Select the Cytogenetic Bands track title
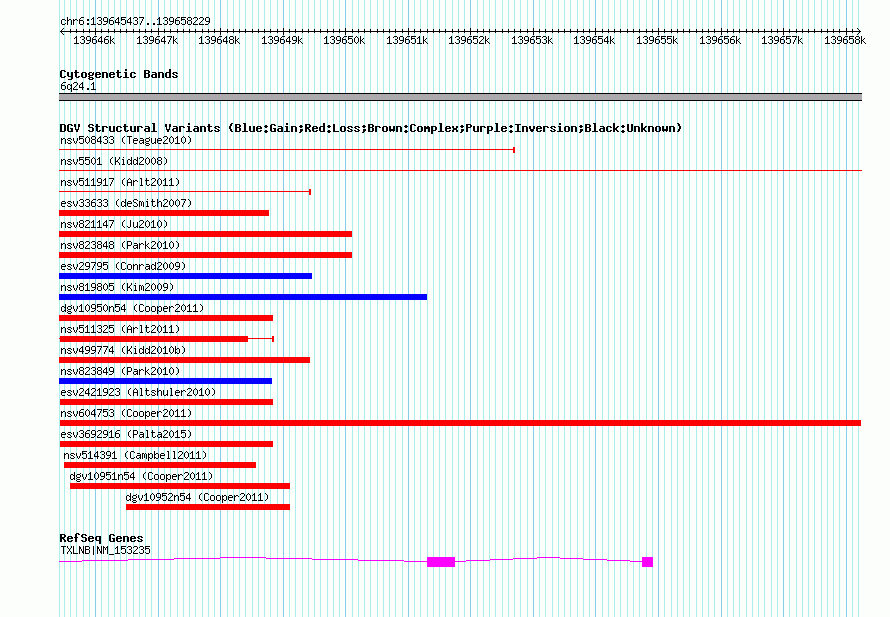Image resolution: width=890 pixels, height=617 pixels. (119, 74)
